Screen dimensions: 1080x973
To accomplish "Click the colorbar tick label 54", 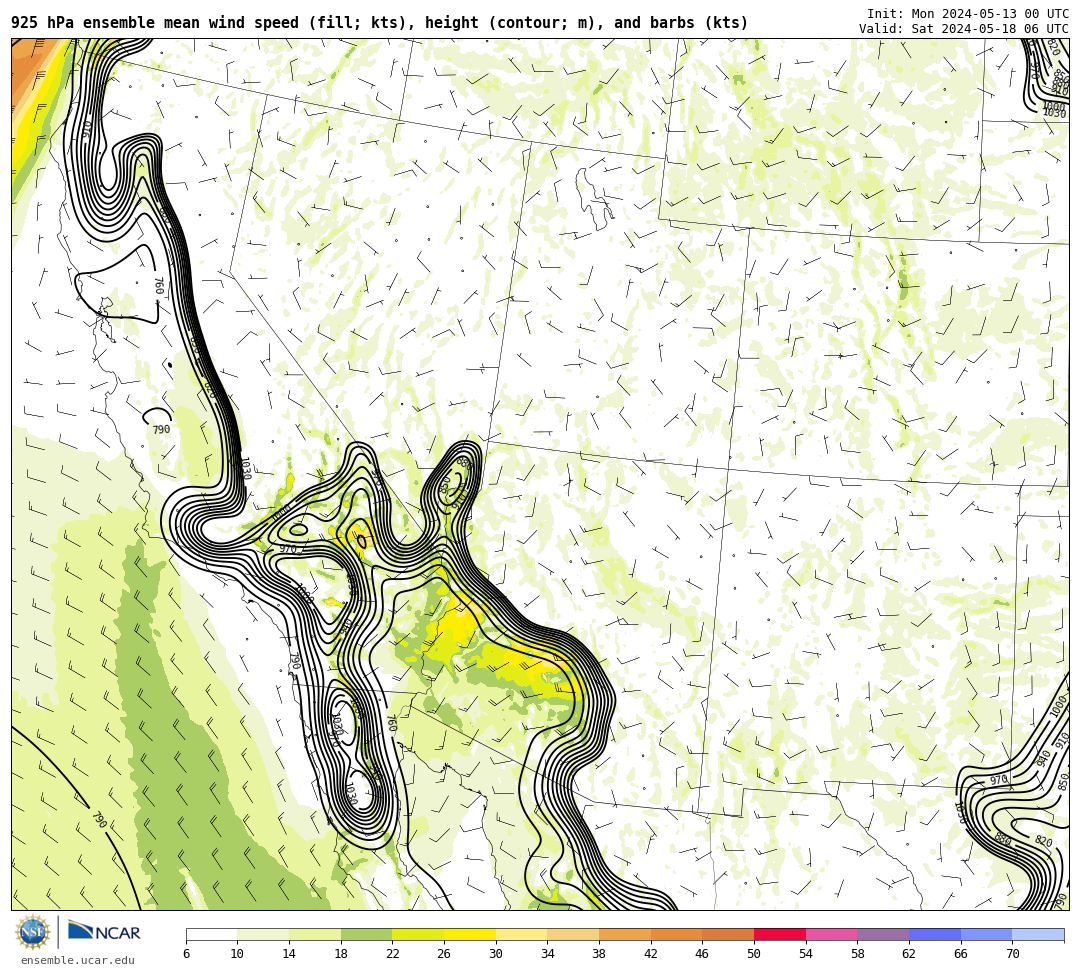I will (806, 954).
